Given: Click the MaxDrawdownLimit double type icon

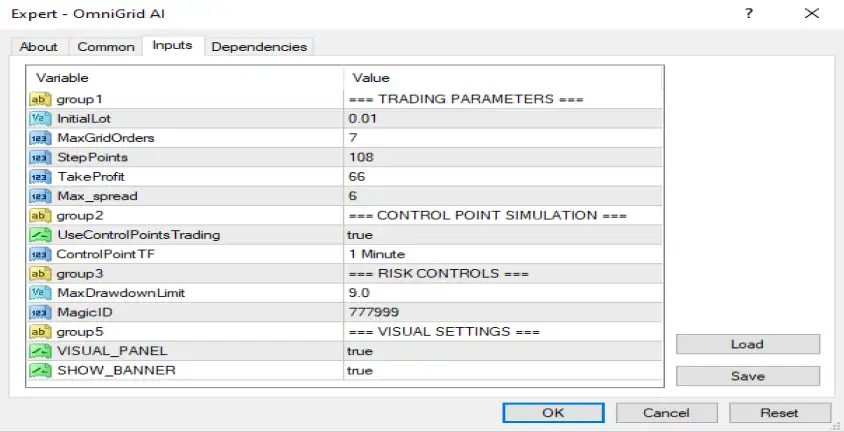Looking at the screenshot, I should tap(40, 292).
